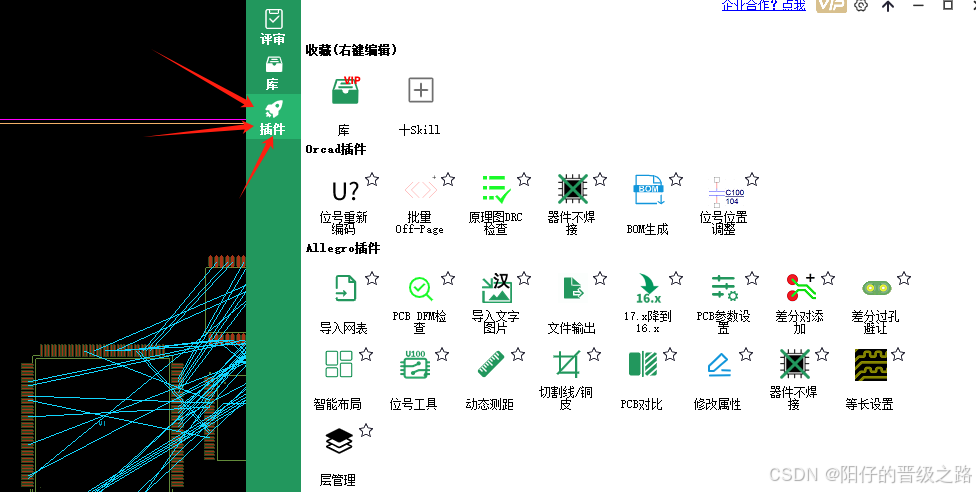This screenshot has height=492, width=976.
Task: Favorite Allegro 器件不焊接 with its star
Action: pos(822,354)
